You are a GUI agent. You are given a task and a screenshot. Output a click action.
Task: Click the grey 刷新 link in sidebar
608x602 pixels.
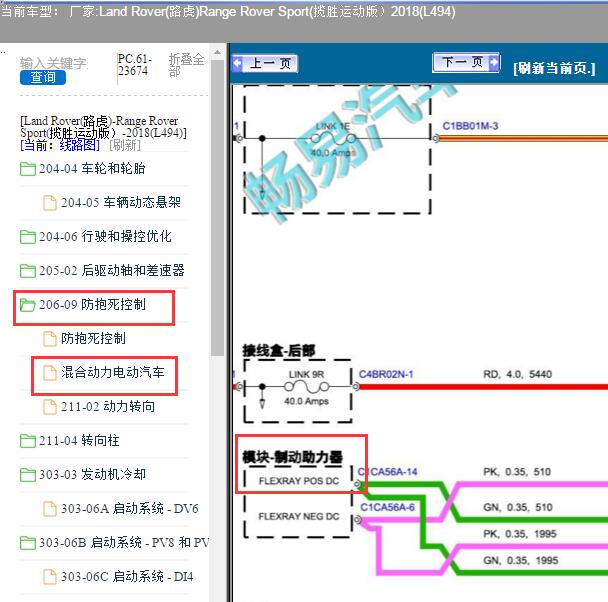click(x=125, y=145)
